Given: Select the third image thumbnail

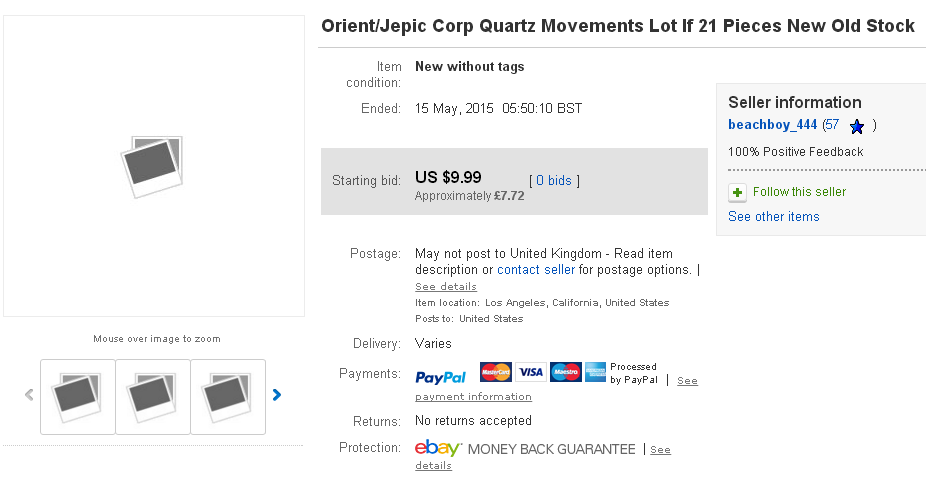Looking at the screenshot, I should [228, 396].
